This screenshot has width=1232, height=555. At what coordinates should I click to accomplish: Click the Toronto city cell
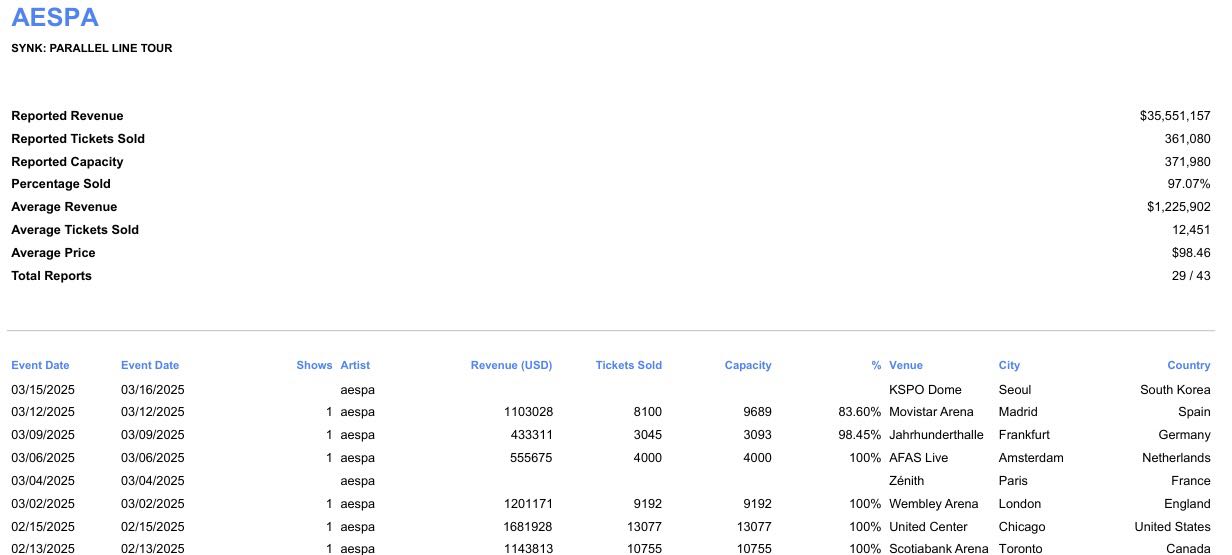[1020, 549]
